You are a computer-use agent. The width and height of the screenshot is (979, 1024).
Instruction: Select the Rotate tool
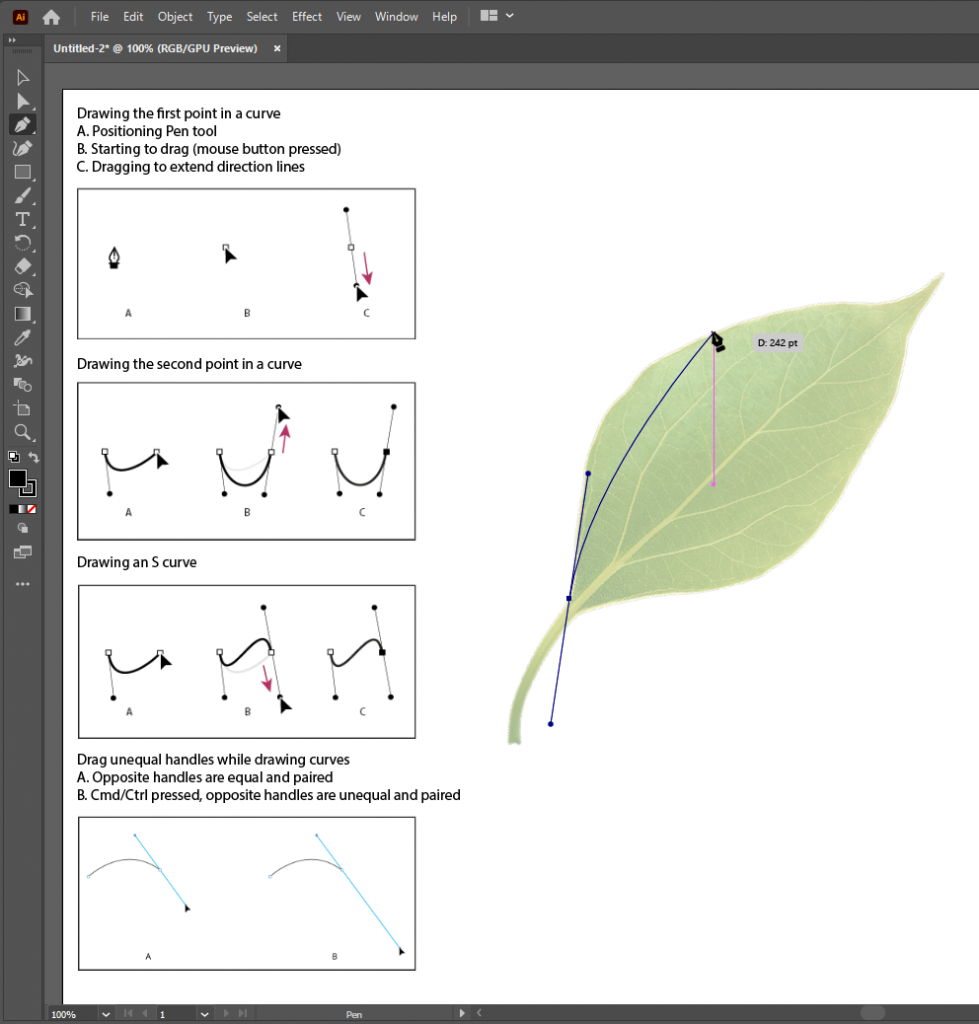[23, 243]
